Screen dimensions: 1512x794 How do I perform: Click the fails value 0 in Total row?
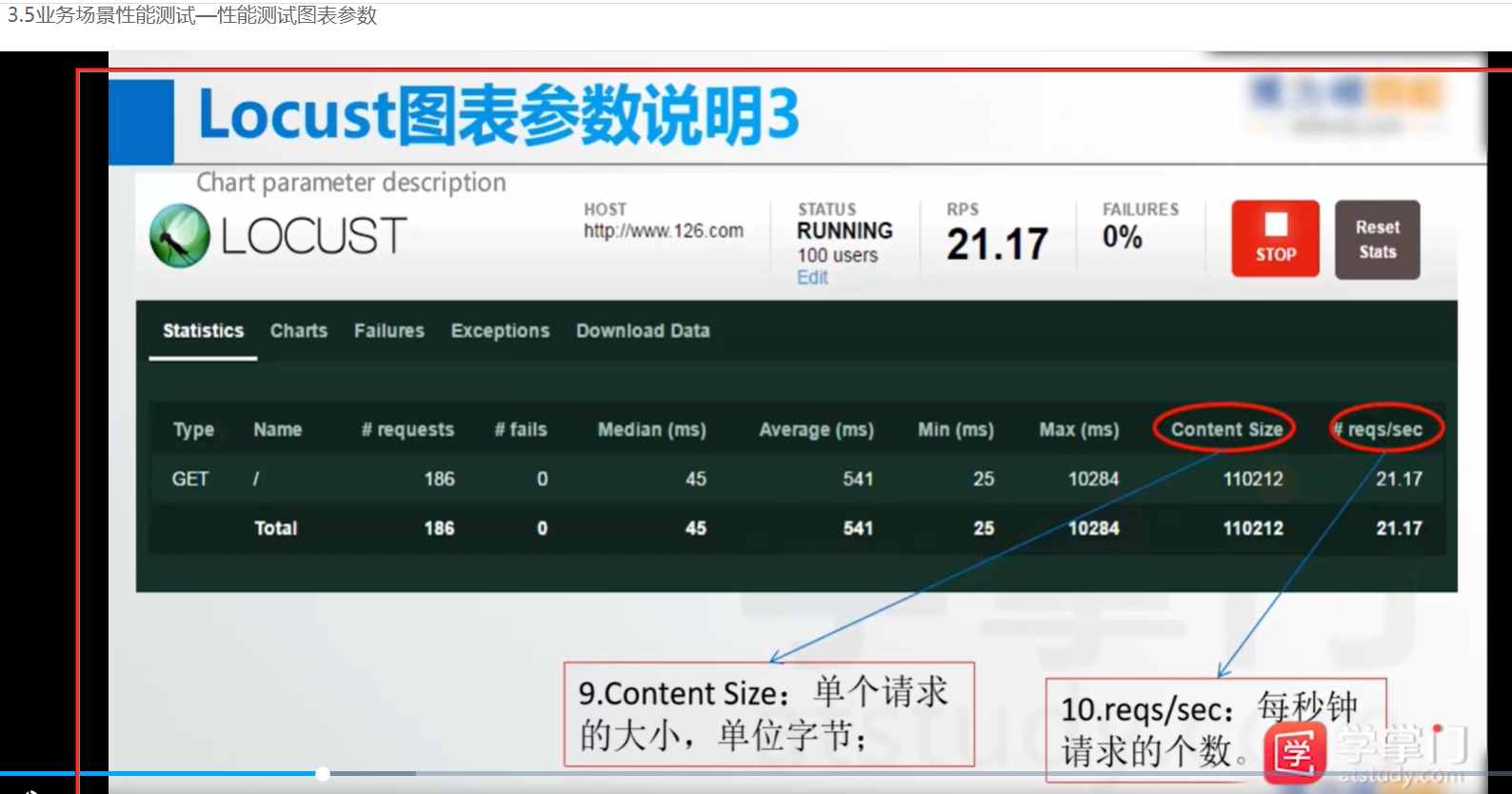pos(542,528)
